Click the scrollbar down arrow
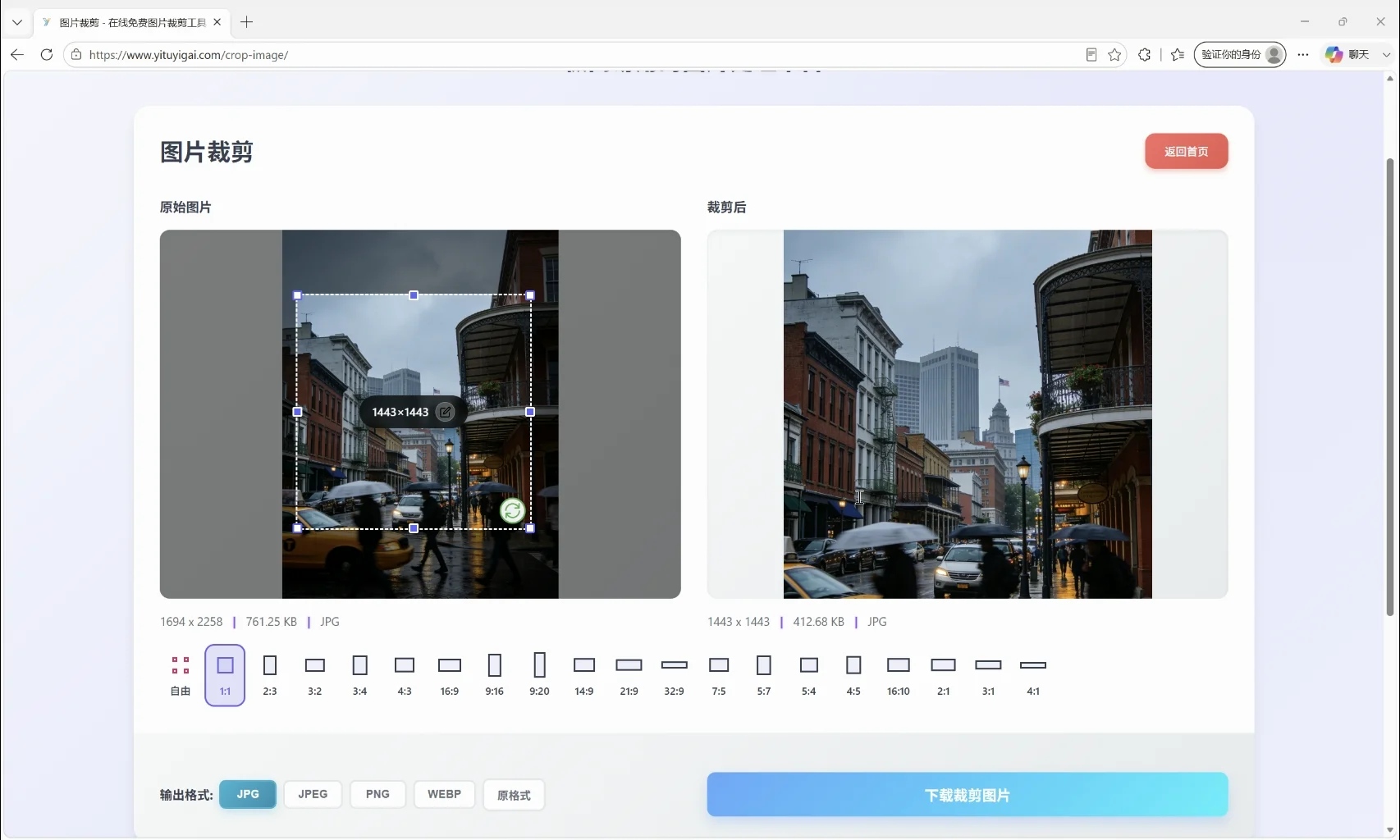The height and width of the screenshot is (840, 1400). (x=1389, y=830)
